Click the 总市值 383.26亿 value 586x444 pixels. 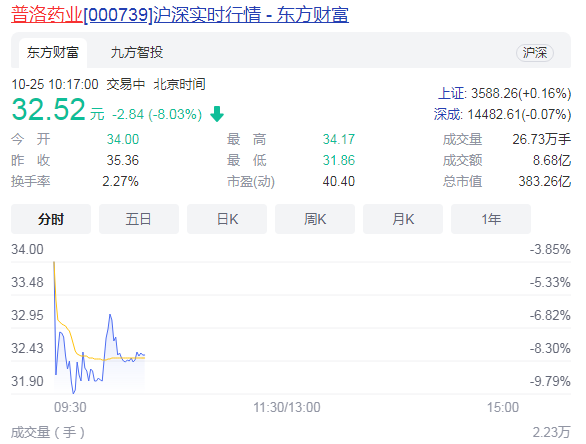(545, 181)
